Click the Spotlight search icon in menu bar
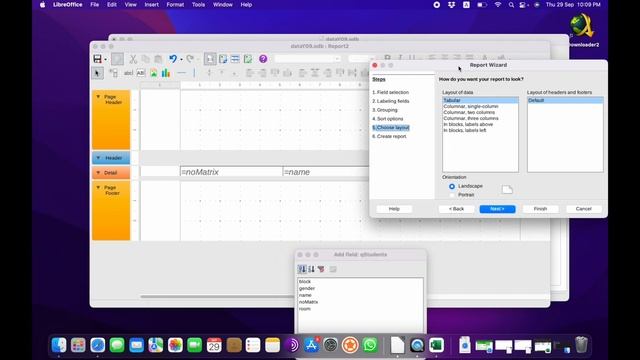 click(x=511, y=5)
